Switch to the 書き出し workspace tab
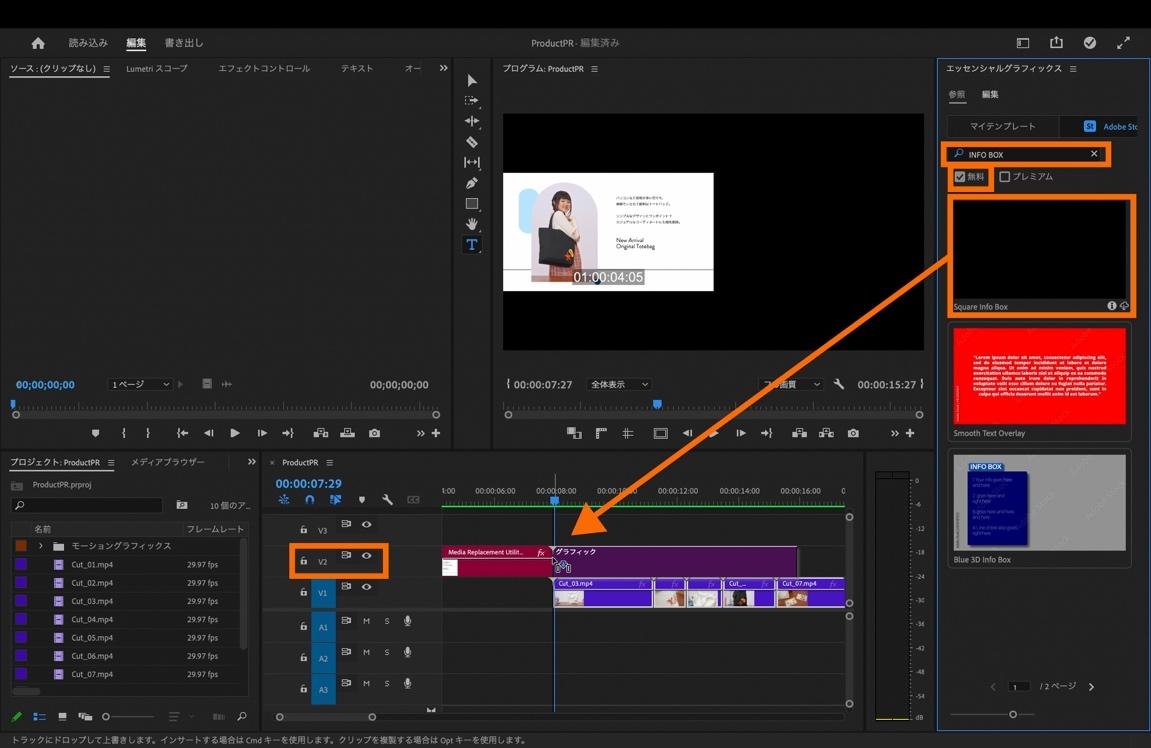This screenshot has width=1151, height=748. (x=184, y=43)
